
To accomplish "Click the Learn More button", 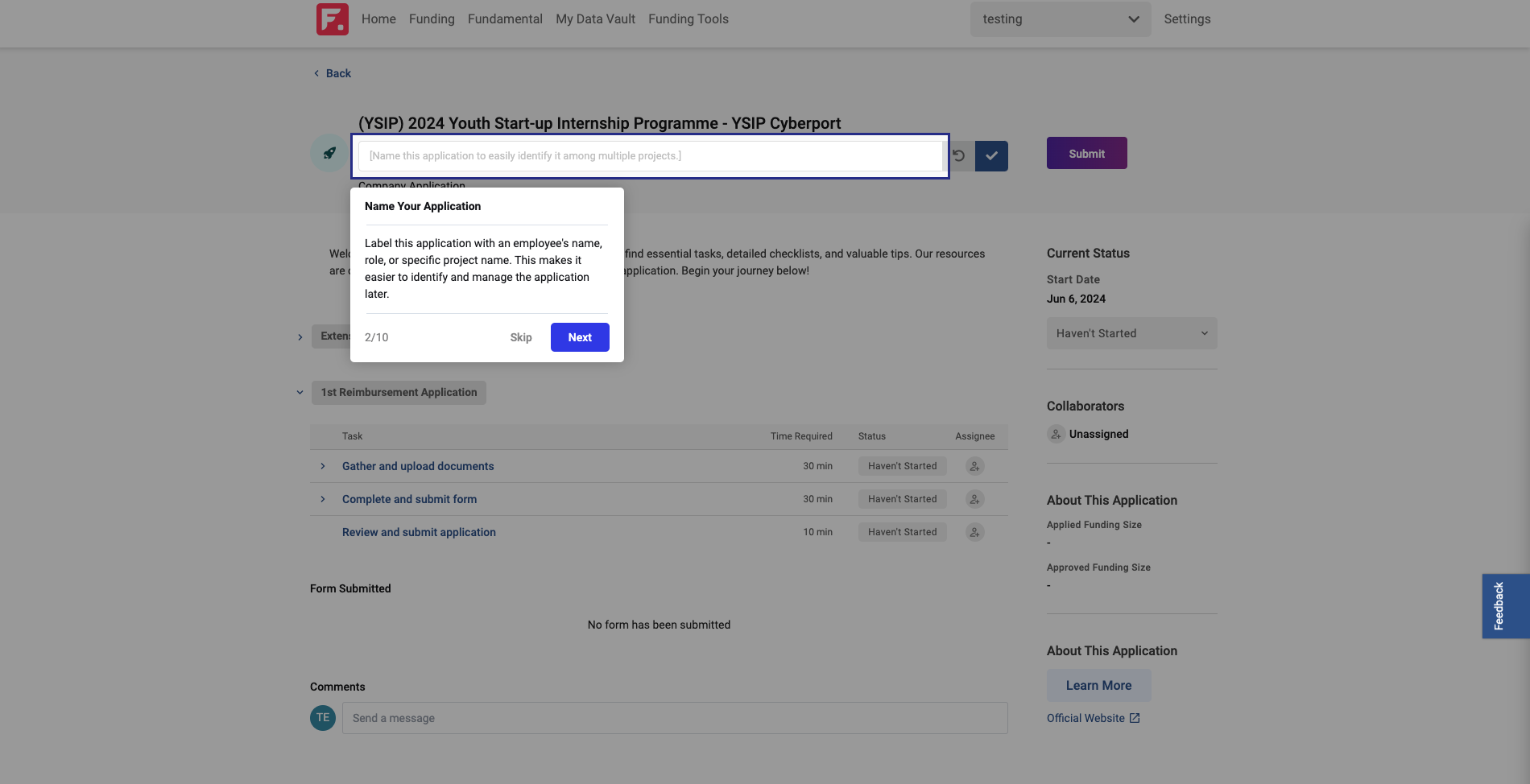I will [1098, 686].
